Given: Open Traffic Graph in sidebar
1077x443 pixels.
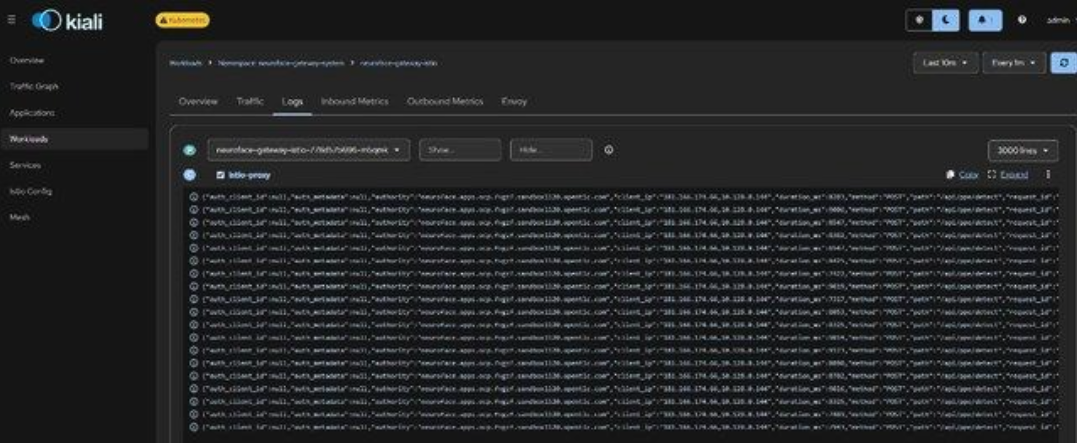Looking at the screenshot, I should 34,87.
